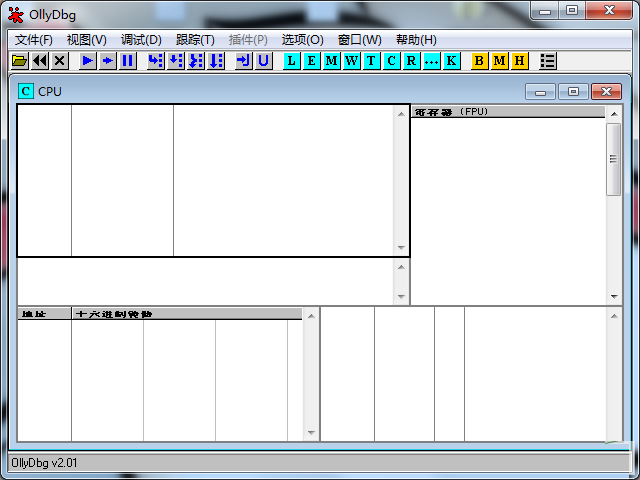Click the info pane scroll up arrow
640x480 pixels.
(x=401, y=267)
